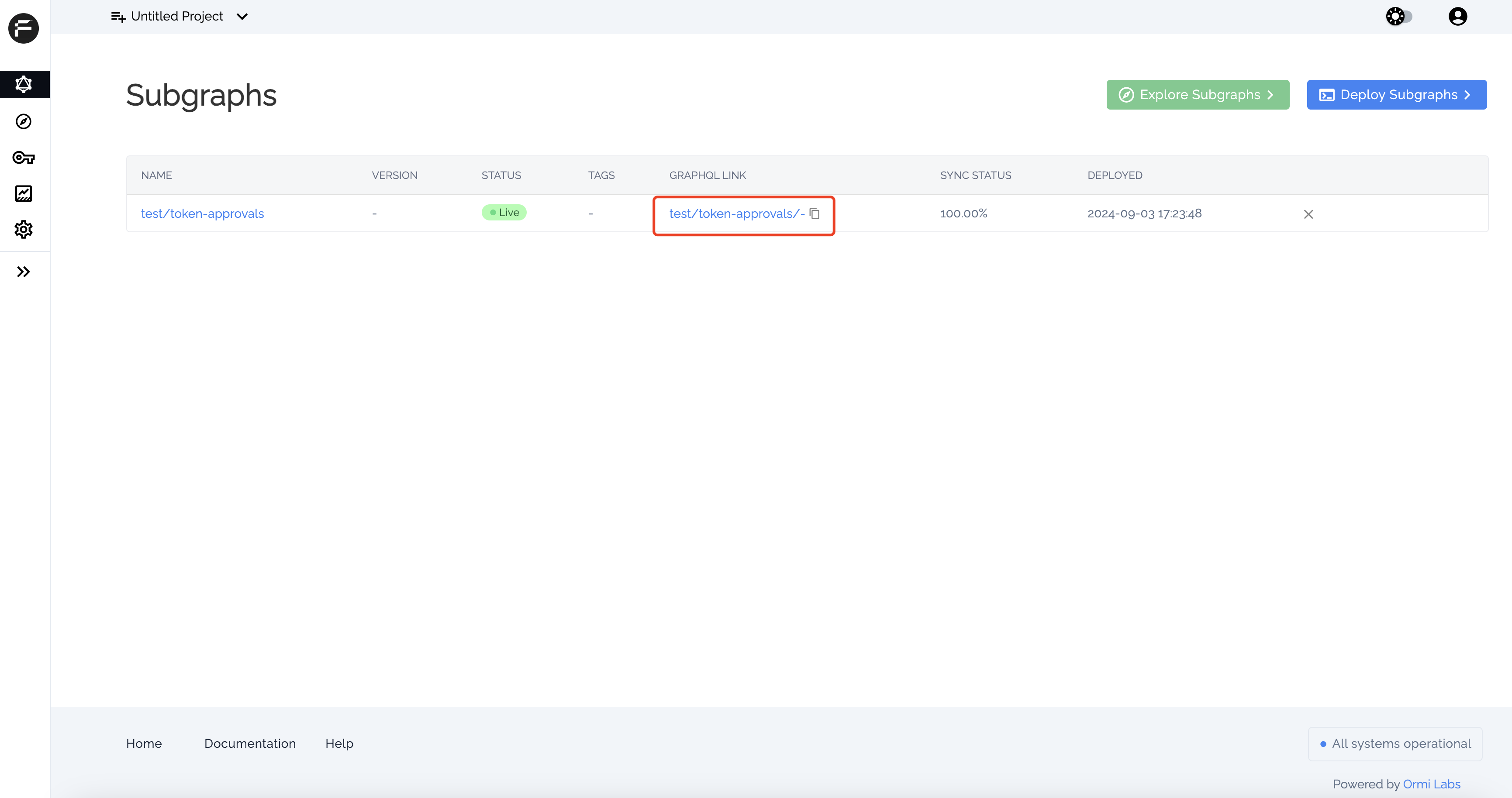
Task: Click the TAGS column header
Action: [x=601, y=175]
